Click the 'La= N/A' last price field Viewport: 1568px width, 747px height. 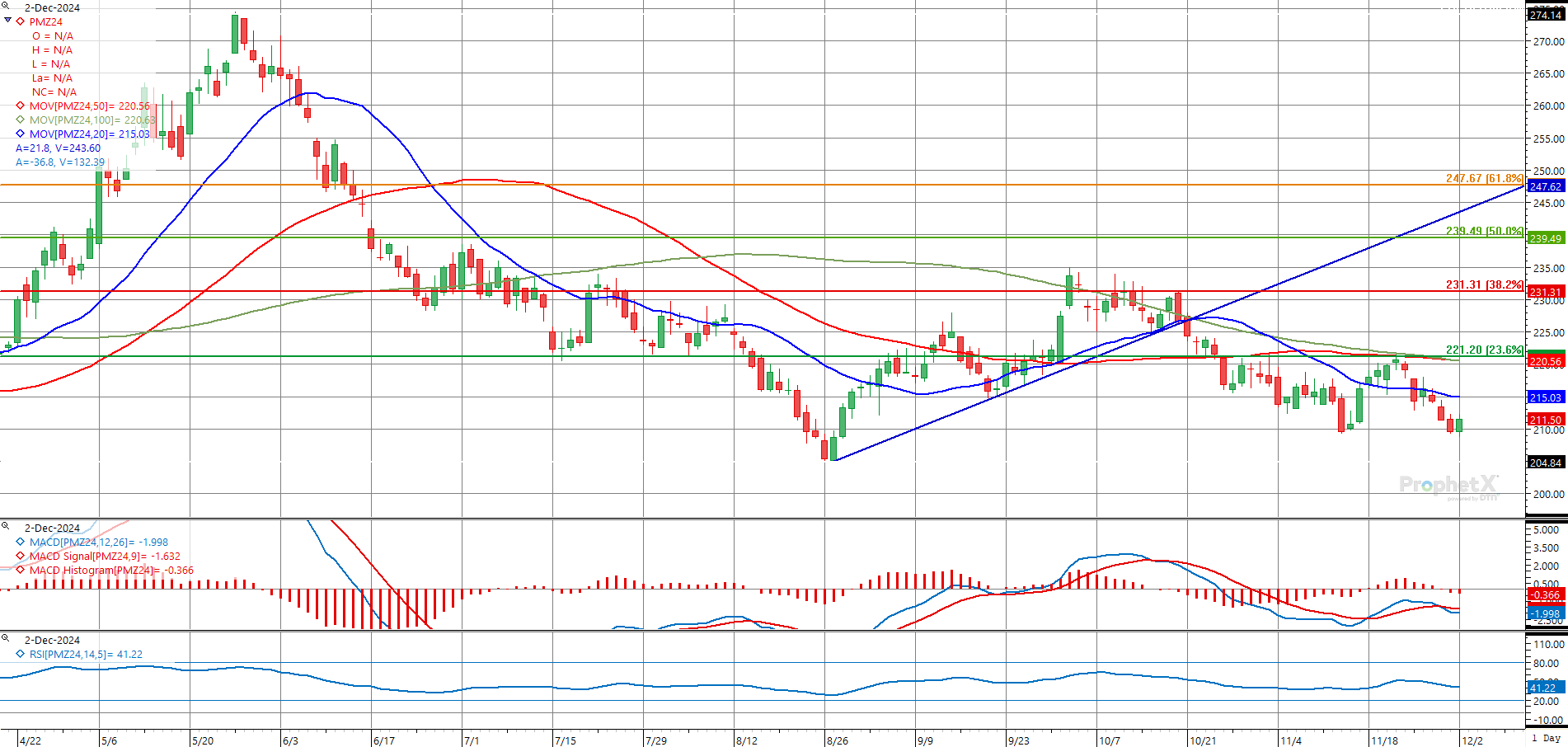(x=53, y=78)
